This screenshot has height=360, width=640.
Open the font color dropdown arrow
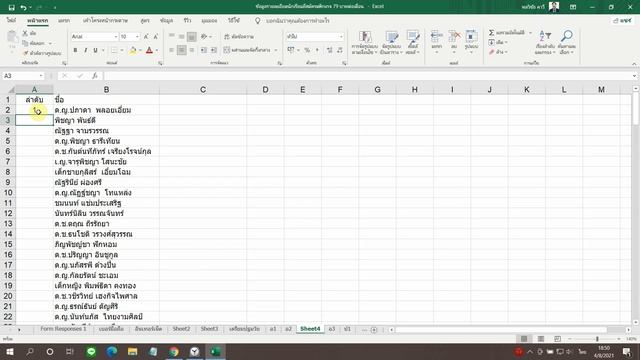[x=157, y=50]
